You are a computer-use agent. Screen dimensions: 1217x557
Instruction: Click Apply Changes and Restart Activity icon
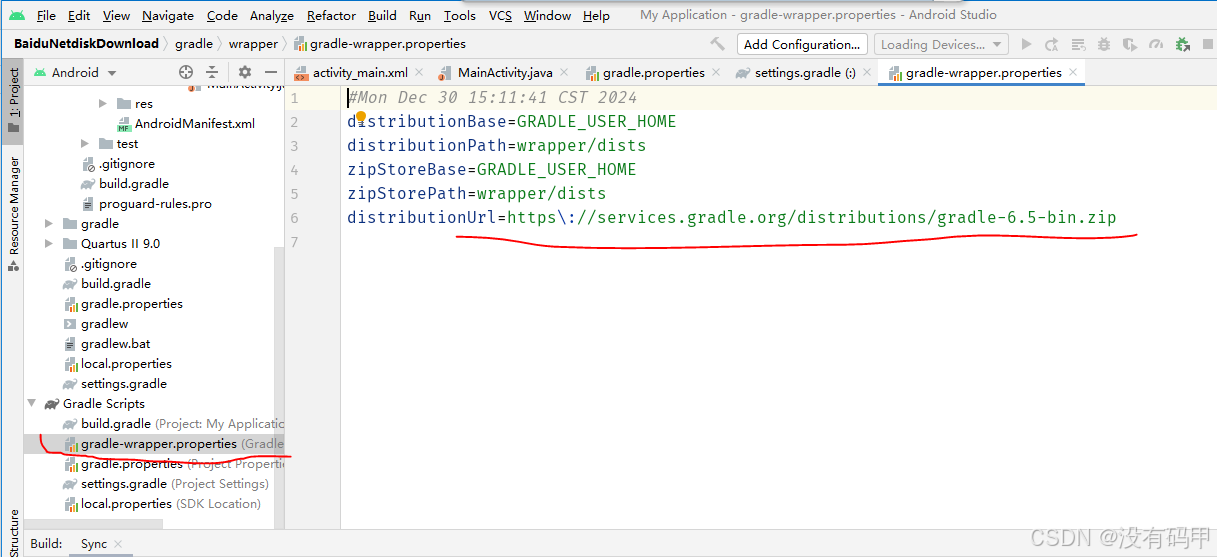click(x=1051, y=44)
